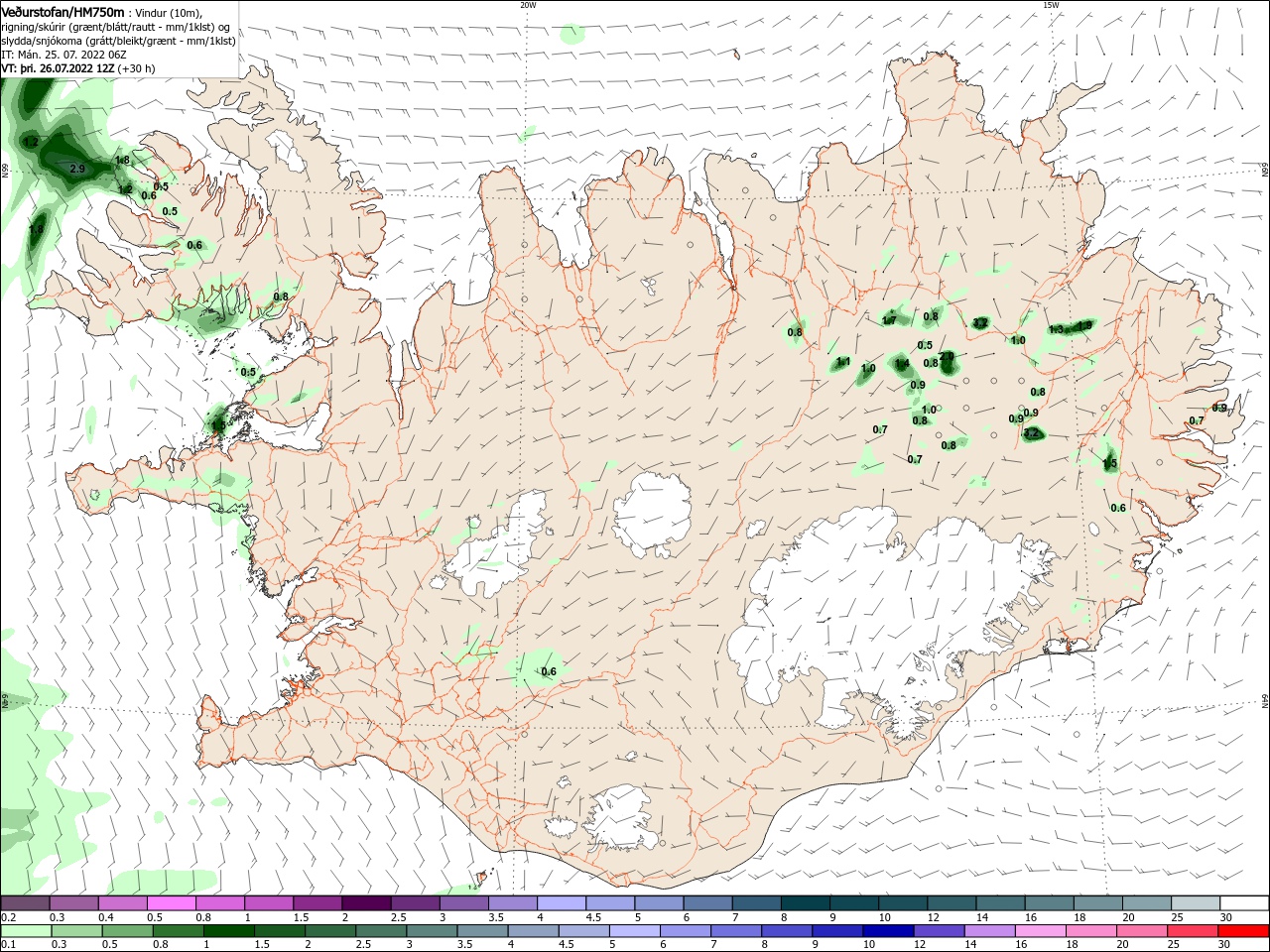1270x952 pixels.
Task: Click the 1.4 precipitation value on map
Action: point(902,365)
